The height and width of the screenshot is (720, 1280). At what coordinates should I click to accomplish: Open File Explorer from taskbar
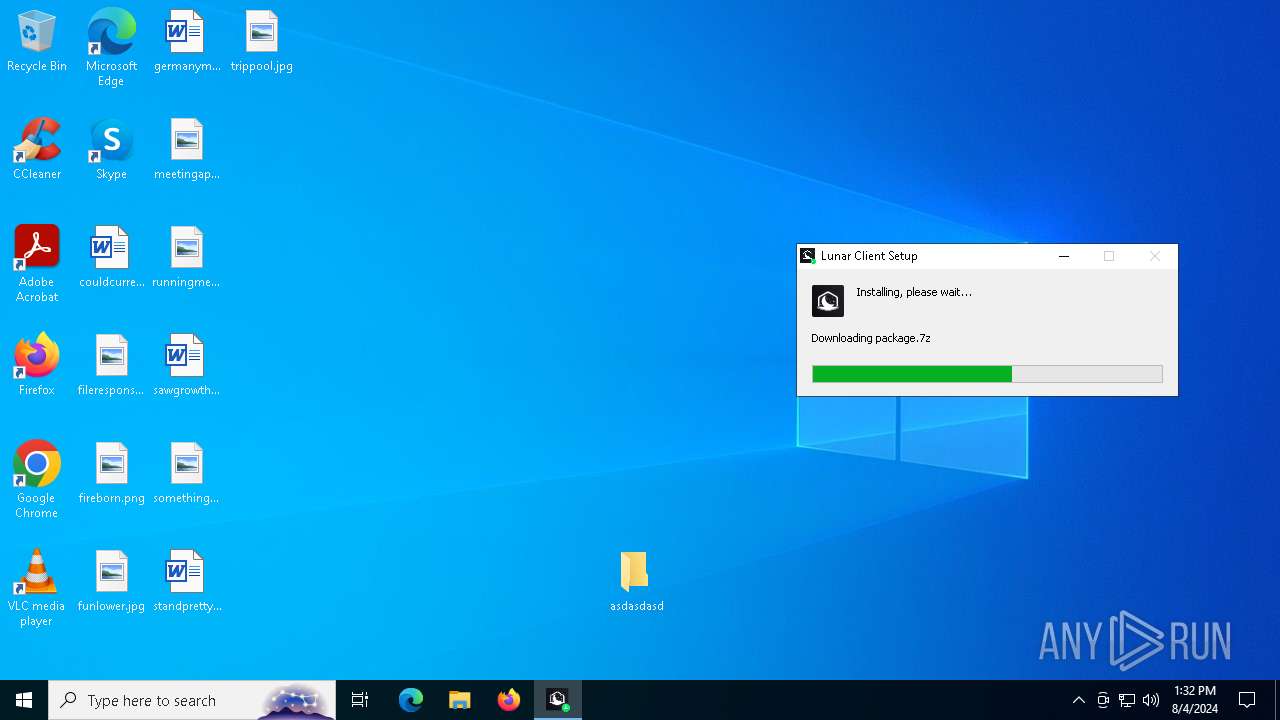pos(460,700)
